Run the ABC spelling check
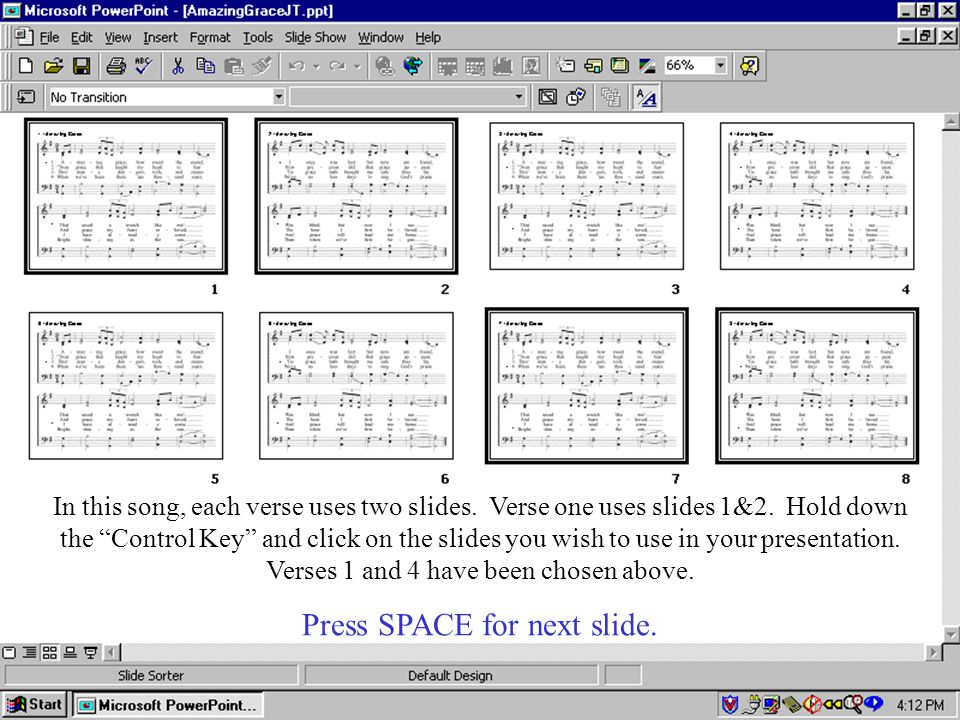This screenshot has width=960, height=720. click(144, 66)
